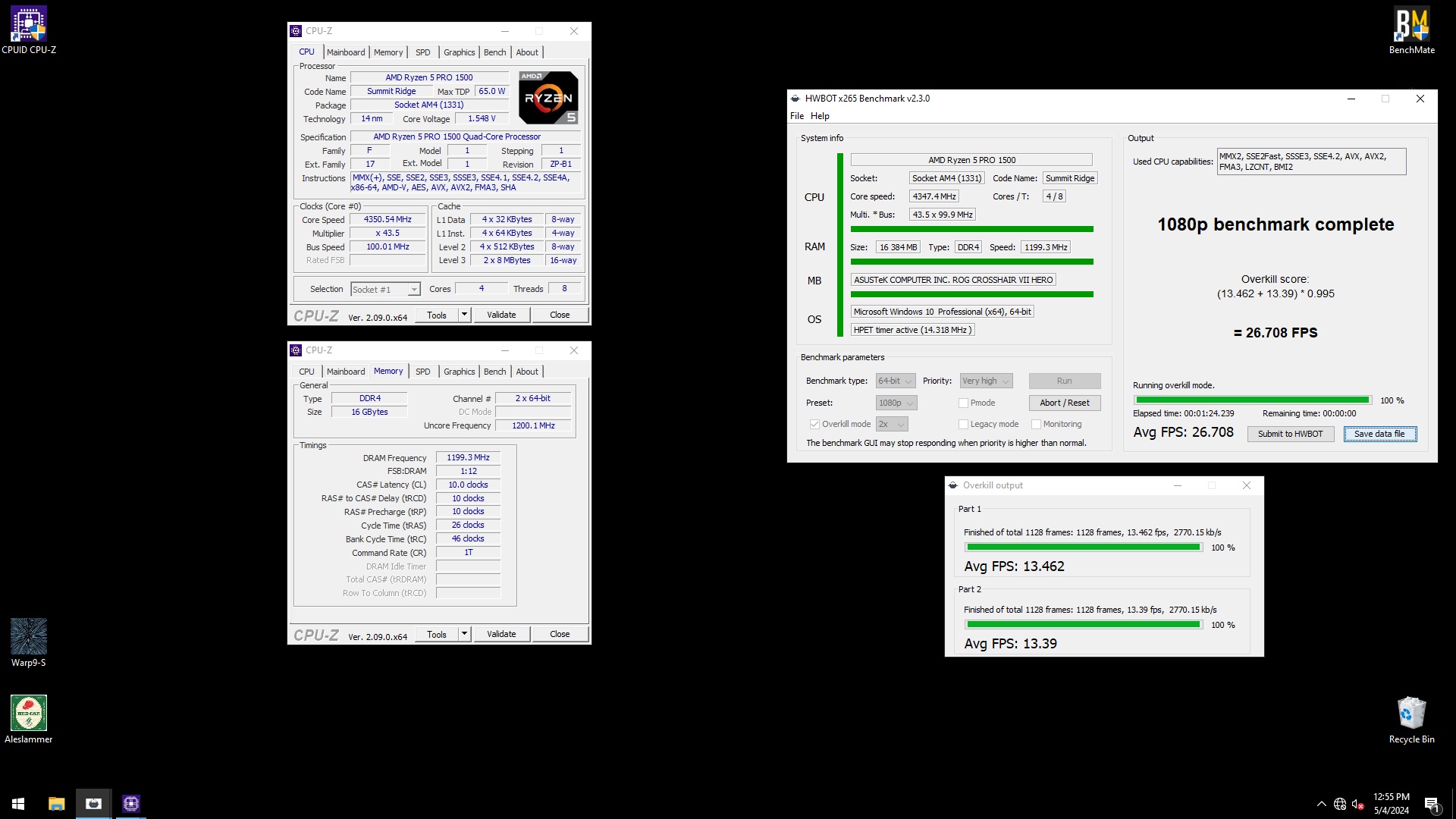Close the top CPU-Z window
1456x819 pixels.
coord(574,31)
